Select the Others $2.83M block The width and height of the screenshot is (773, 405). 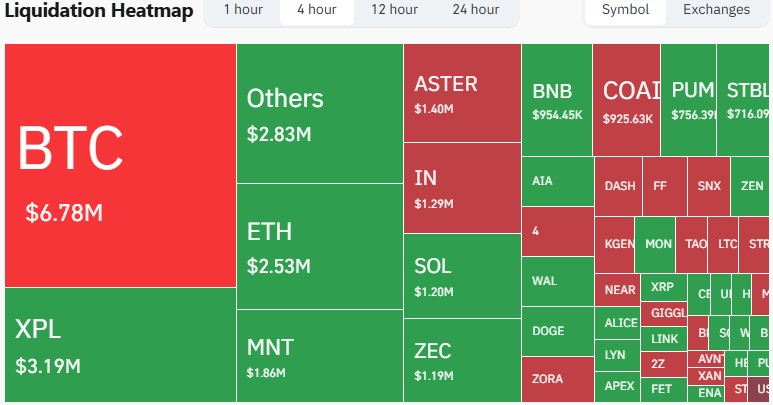pos(320,112)
